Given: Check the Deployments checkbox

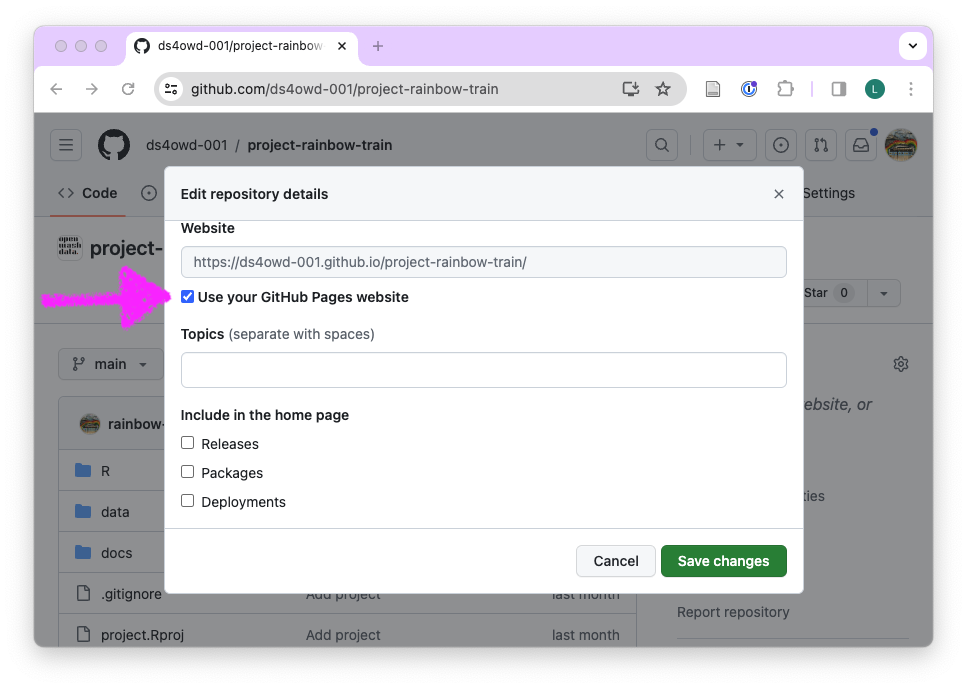Looking at the screenshot, I should [188, 501].
